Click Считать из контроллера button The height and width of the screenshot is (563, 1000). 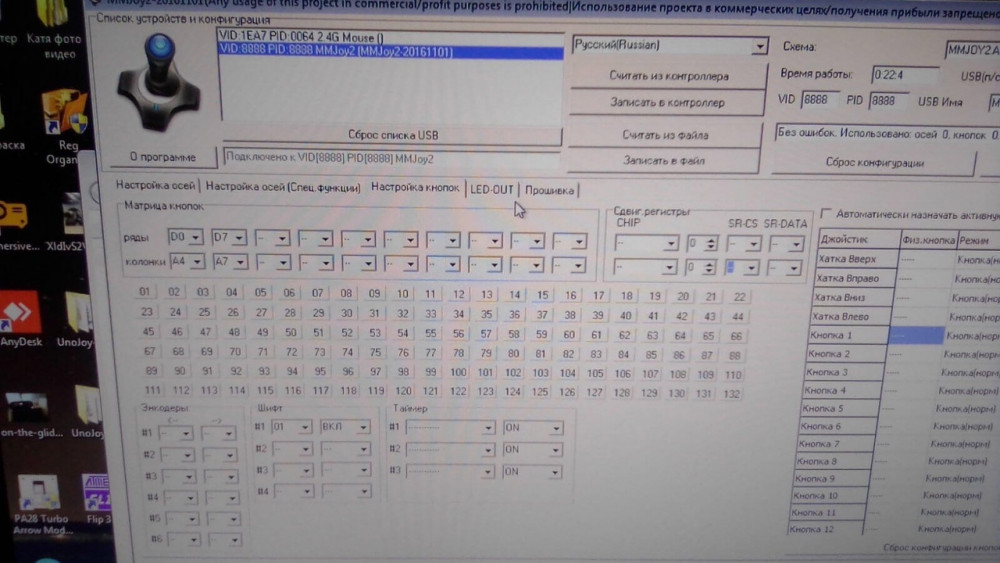(668, 76)
